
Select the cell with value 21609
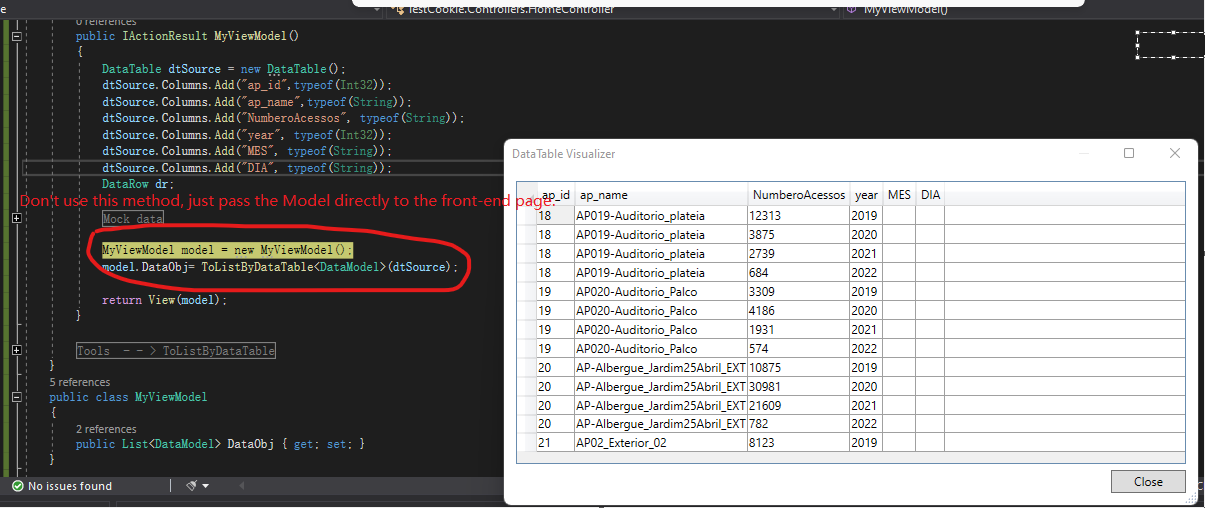[x=799, y=405]
